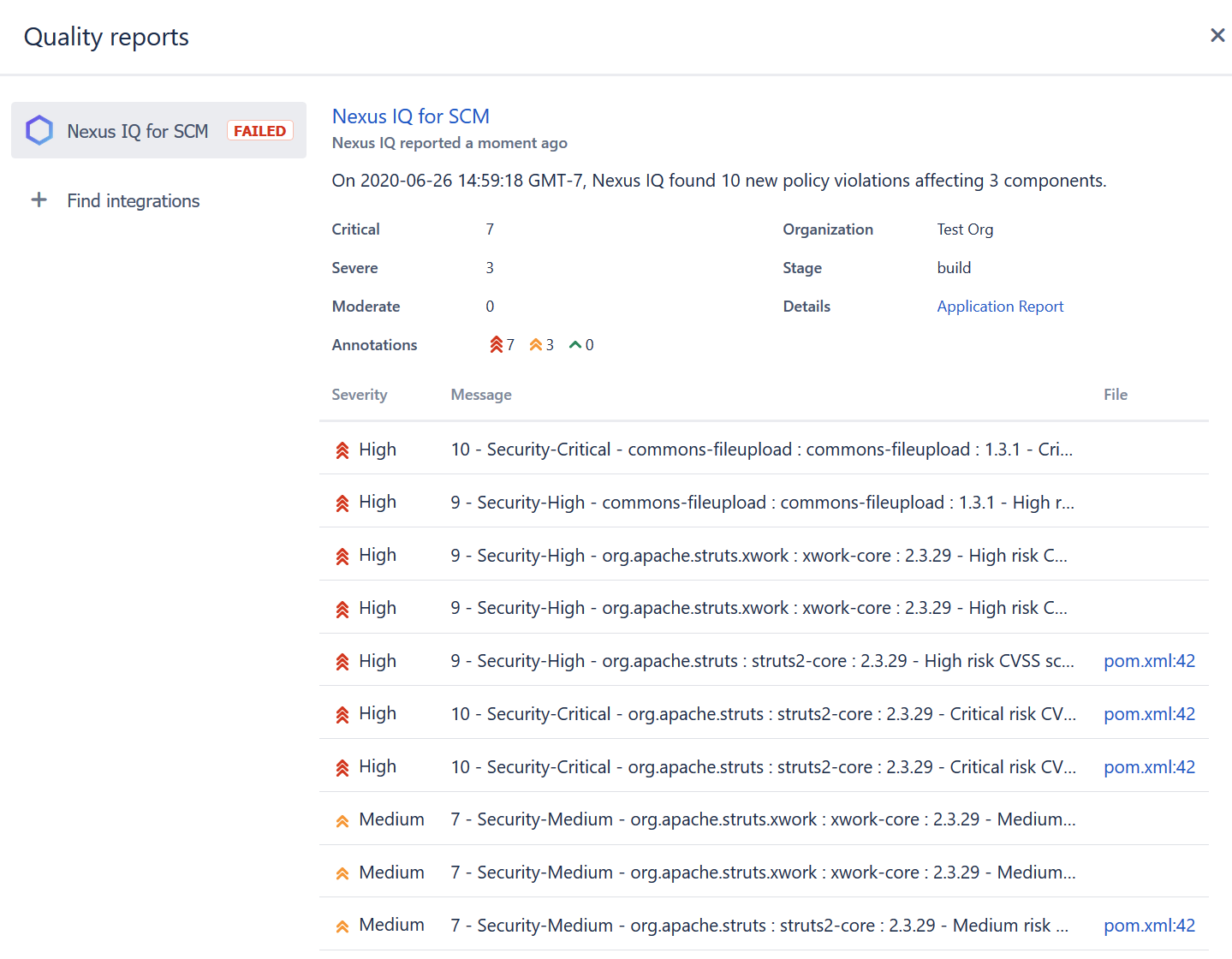Click Medium severity icon on struts2-core row

(342, 926)
